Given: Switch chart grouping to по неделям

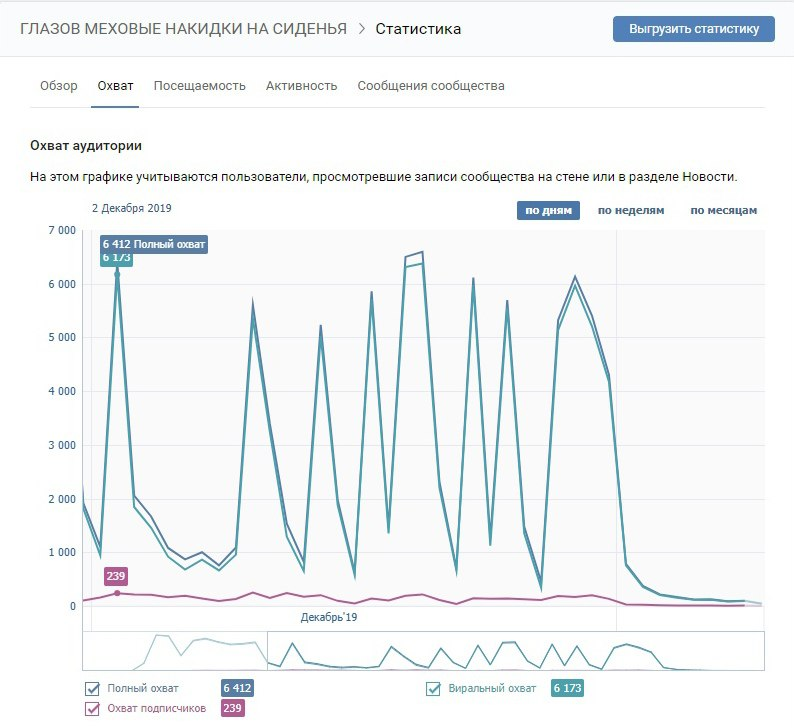Looking at the screenshot, I should point(630,210).
